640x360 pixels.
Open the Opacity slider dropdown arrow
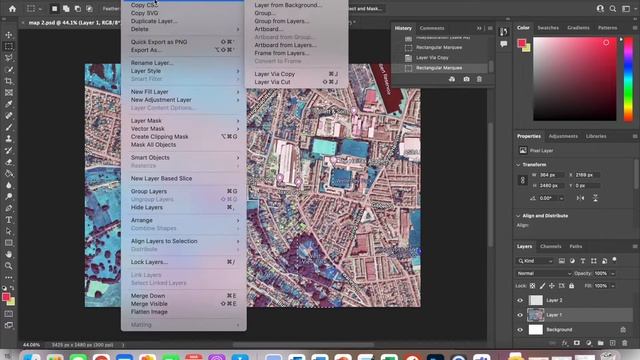613,273
